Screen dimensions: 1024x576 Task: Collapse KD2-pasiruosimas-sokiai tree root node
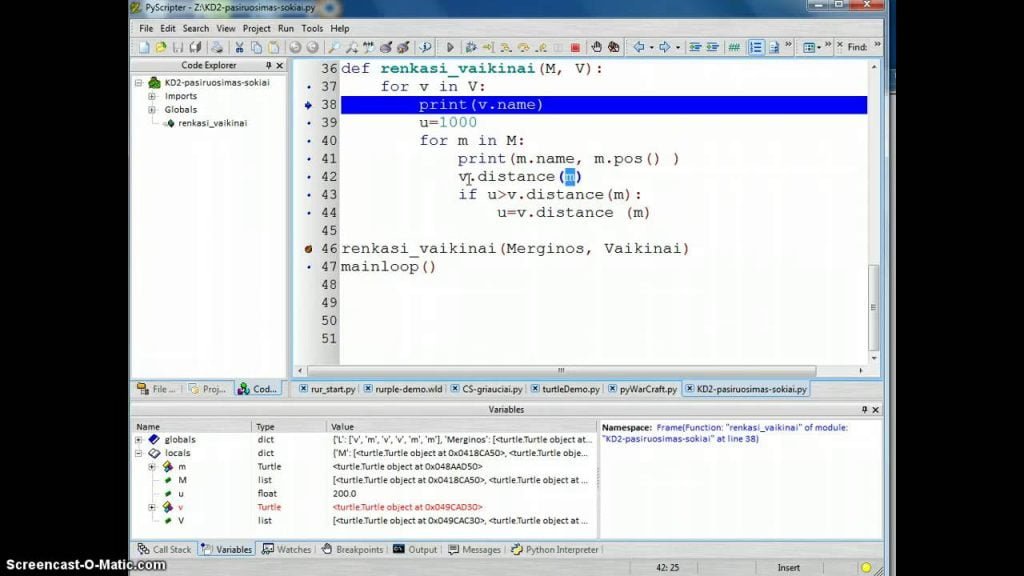138,83
